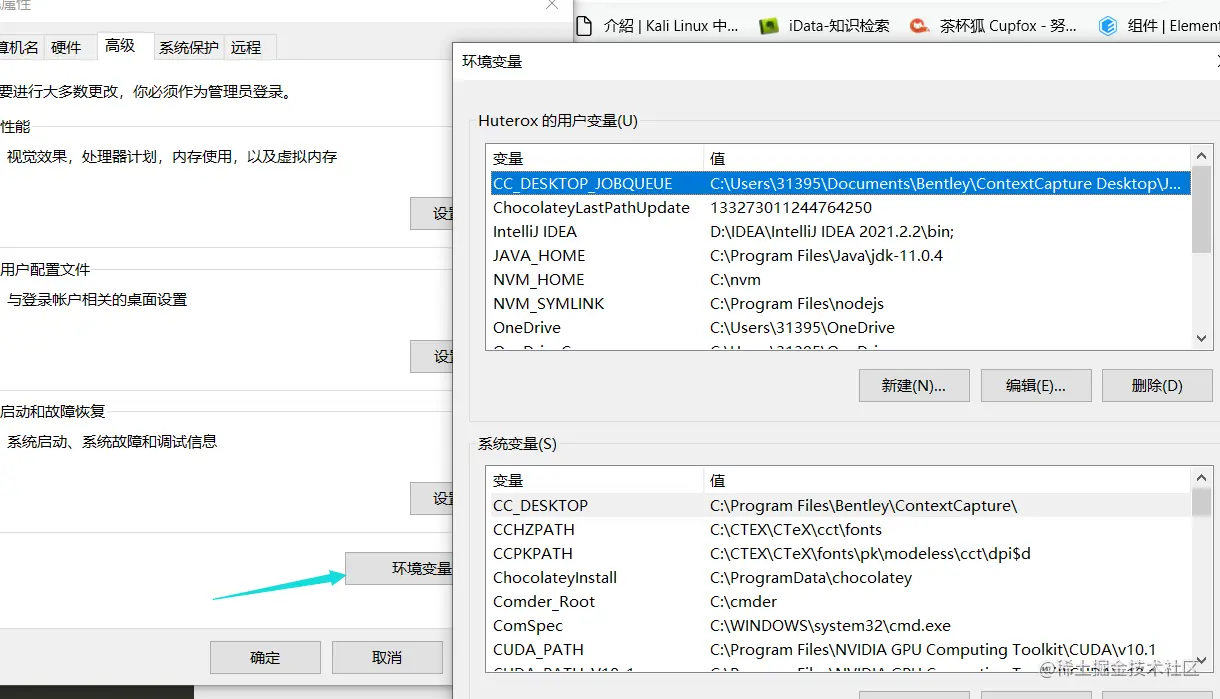Click 值 column header in system variables

click(x=947, y=480)
